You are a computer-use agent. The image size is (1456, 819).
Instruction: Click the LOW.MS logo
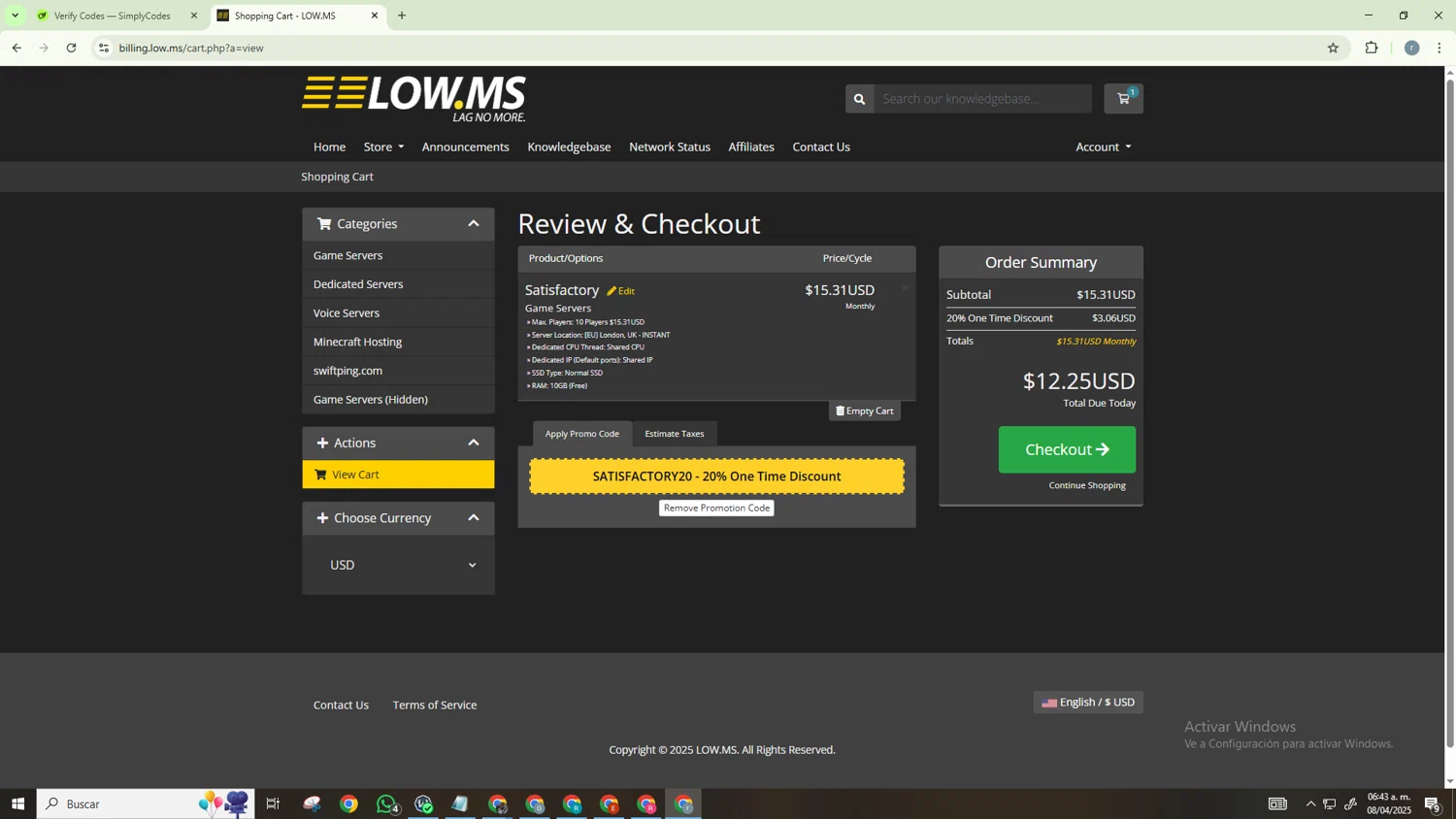pos(414,99)
